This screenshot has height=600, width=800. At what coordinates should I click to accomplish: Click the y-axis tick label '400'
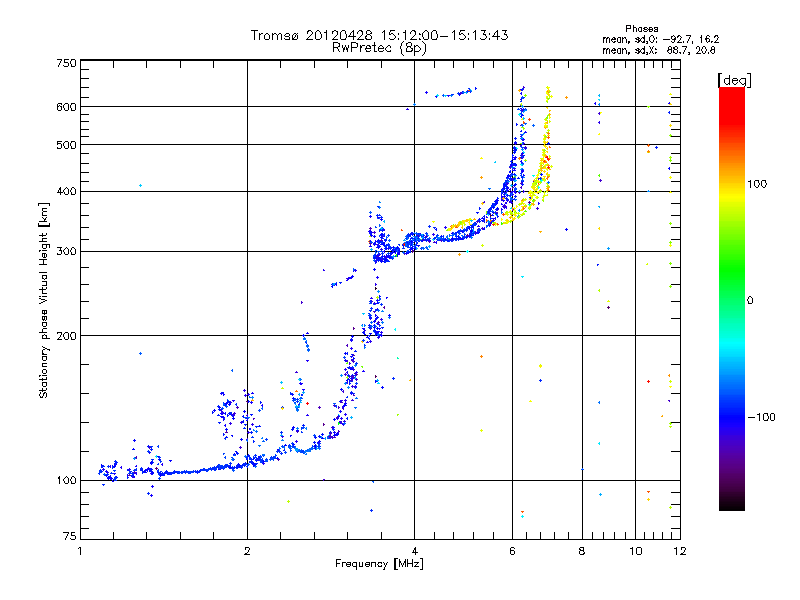(66, 191)
